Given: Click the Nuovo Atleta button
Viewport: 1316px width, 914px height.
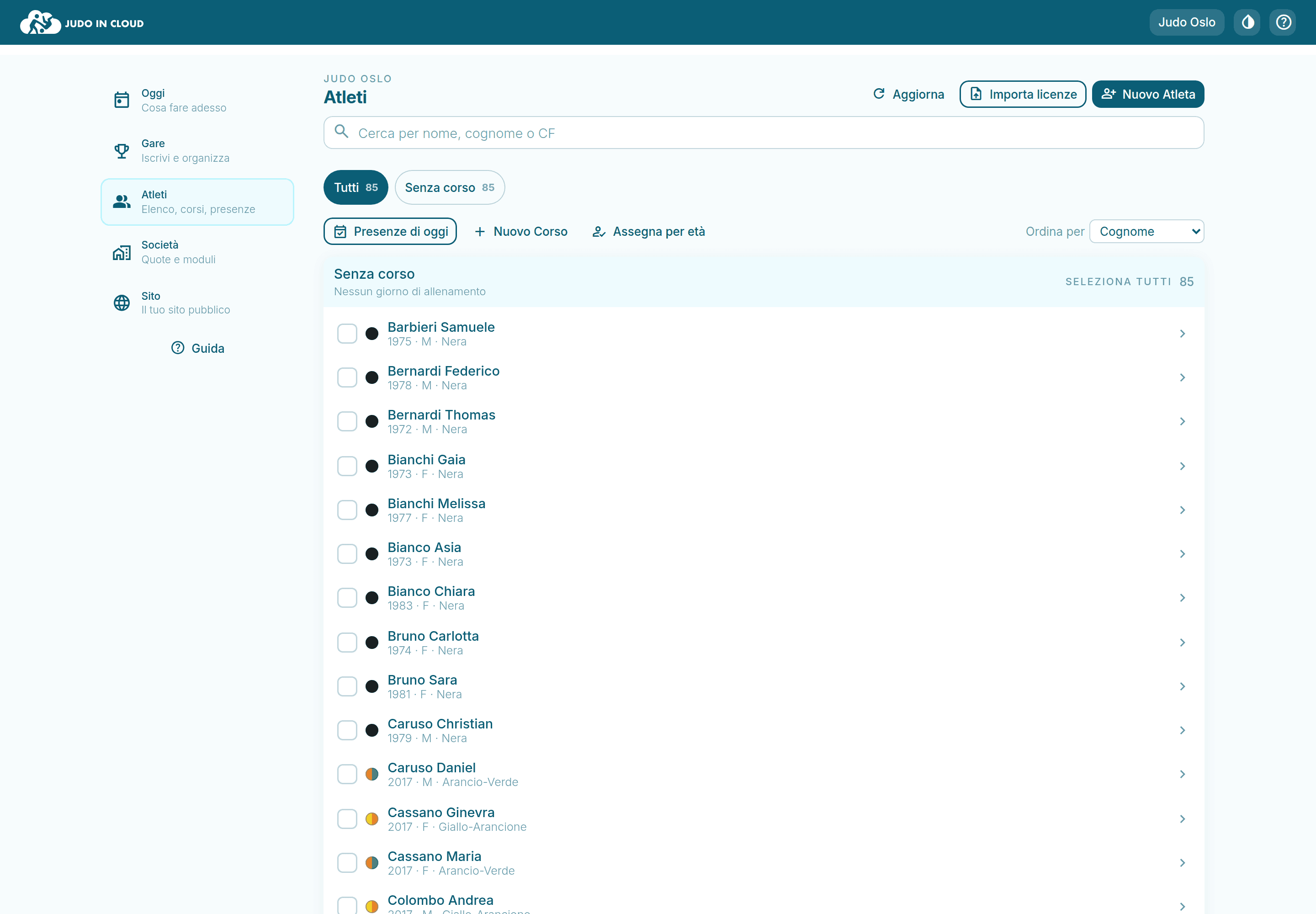Looking at the screenshot, I should coord(1148,94).
